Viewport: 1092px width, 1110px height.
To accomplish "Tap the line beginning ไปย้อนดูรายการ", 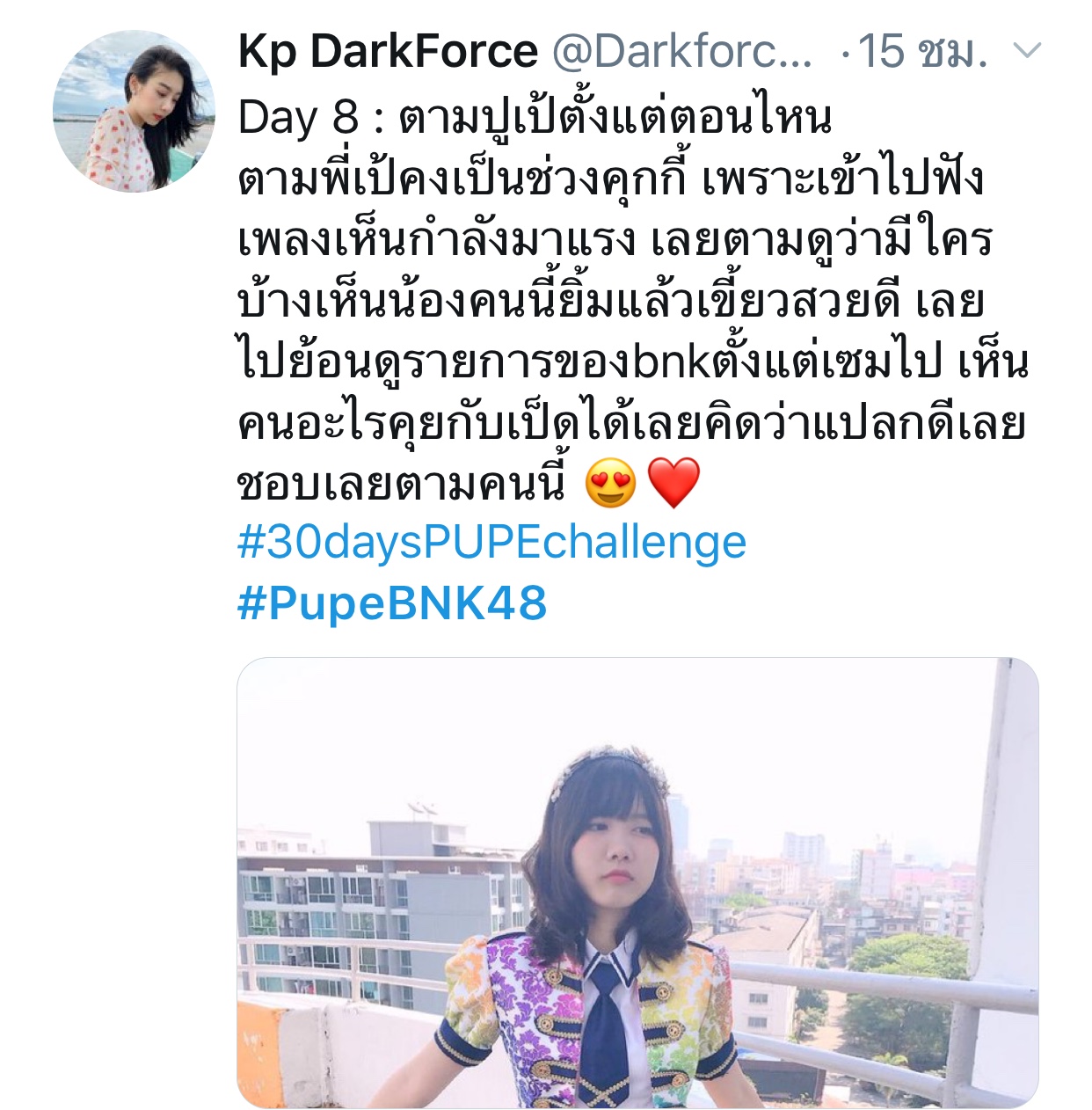I will pos(633,361).
